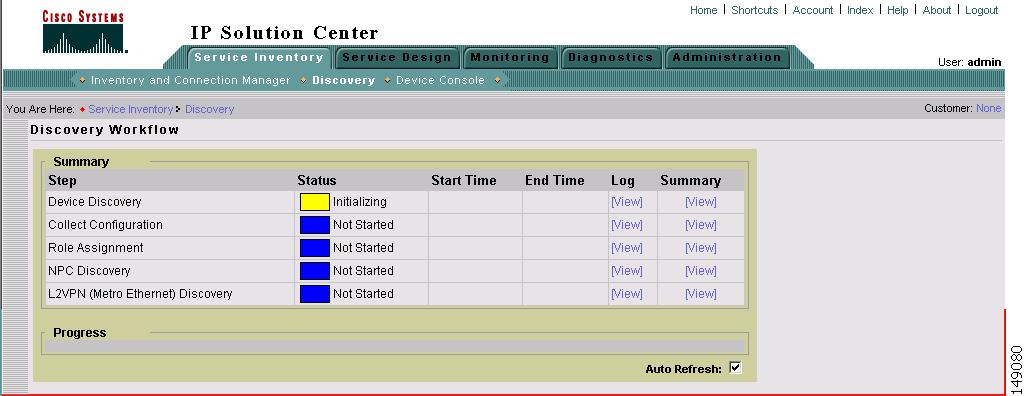Image resolution: width=1024 pixels, height=396 pixels.
Task: View the Role Assignment summary
Action: pos(701,248)
